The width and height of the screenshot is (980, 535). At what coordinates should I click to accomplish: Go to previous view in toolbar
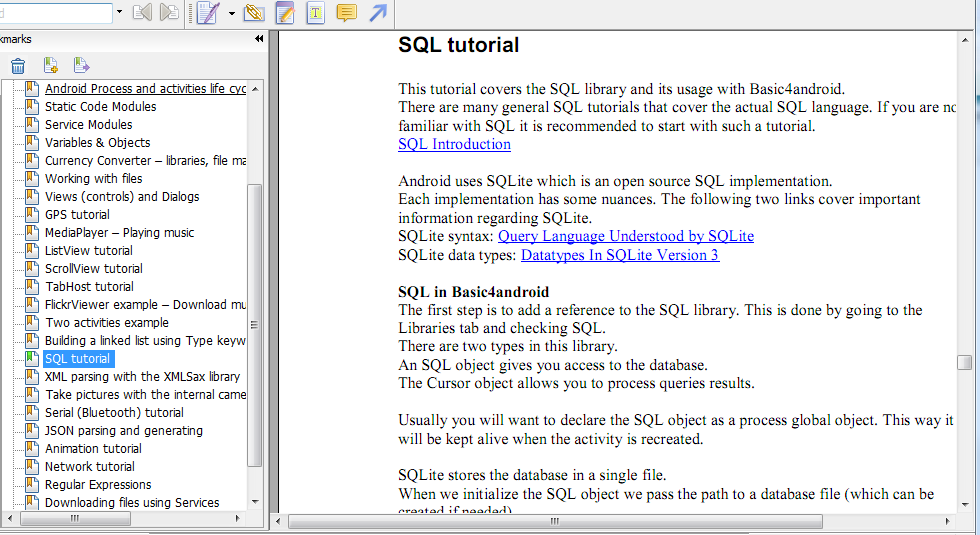click(142, 12)
